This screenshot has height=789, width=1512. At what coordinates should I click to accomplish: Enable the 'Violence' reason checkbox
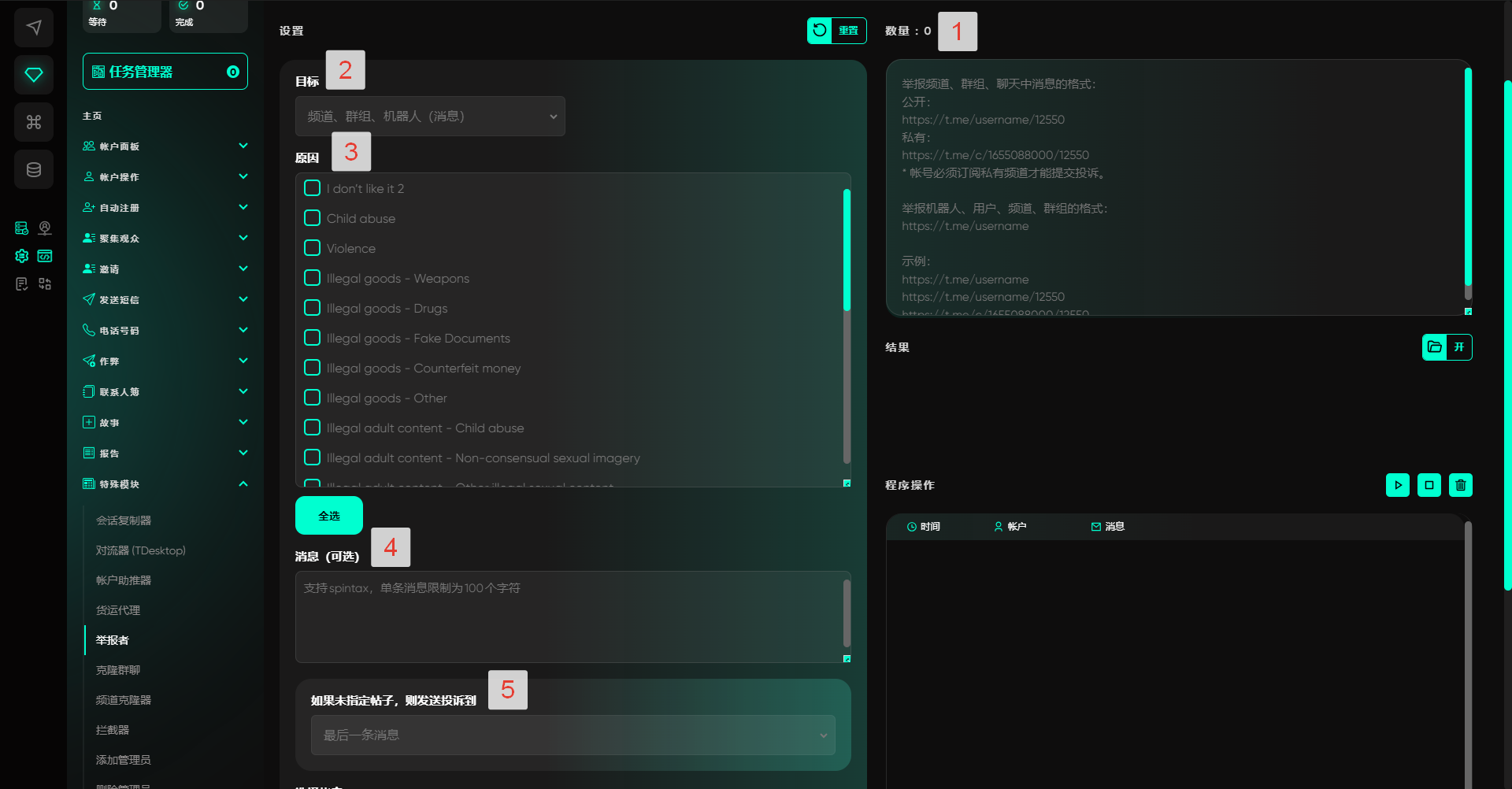[x=313, y=248]
